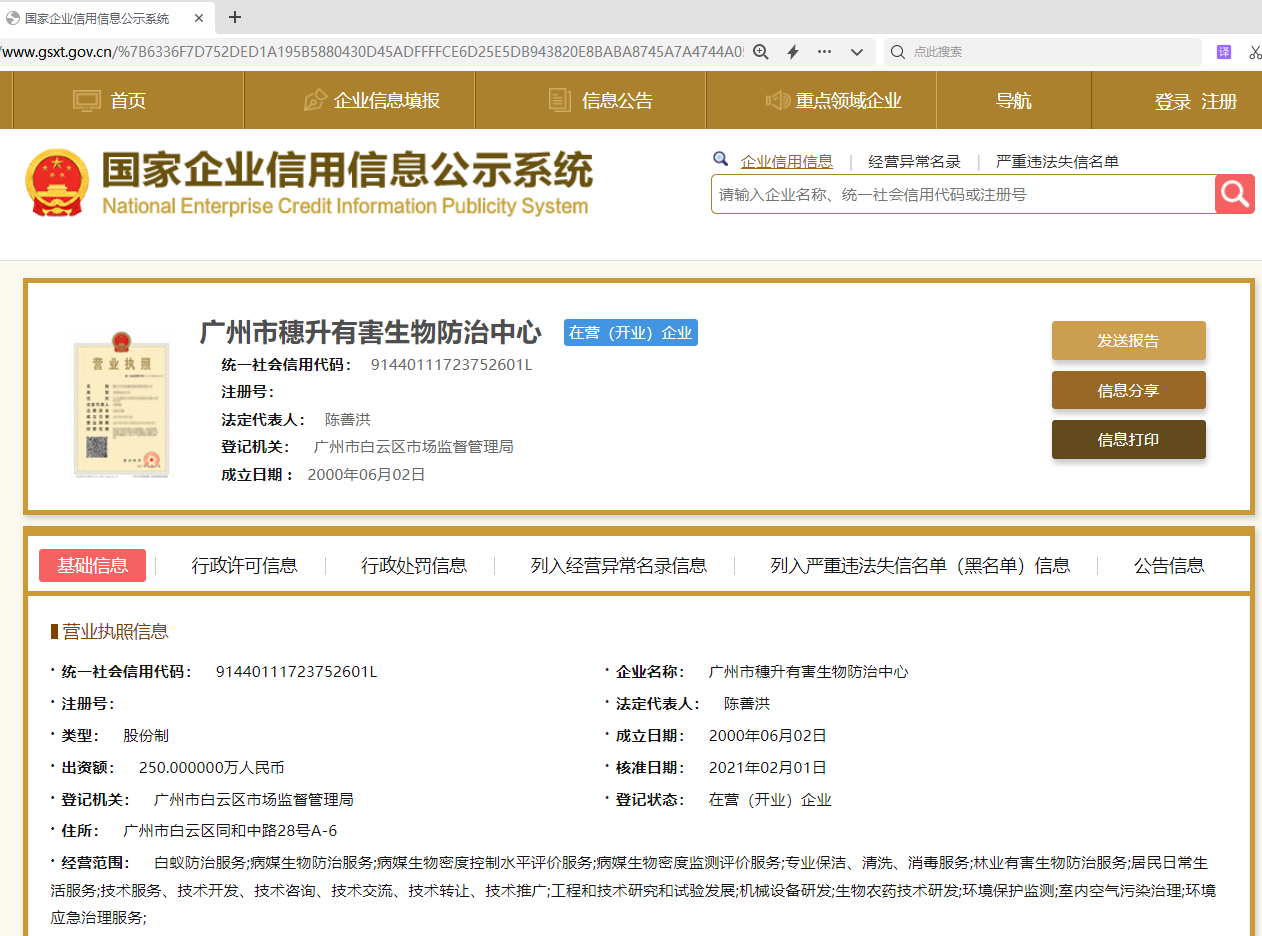Open the business license thumbnail image
Screen dimensions: 1262x936
click(122, 404)
